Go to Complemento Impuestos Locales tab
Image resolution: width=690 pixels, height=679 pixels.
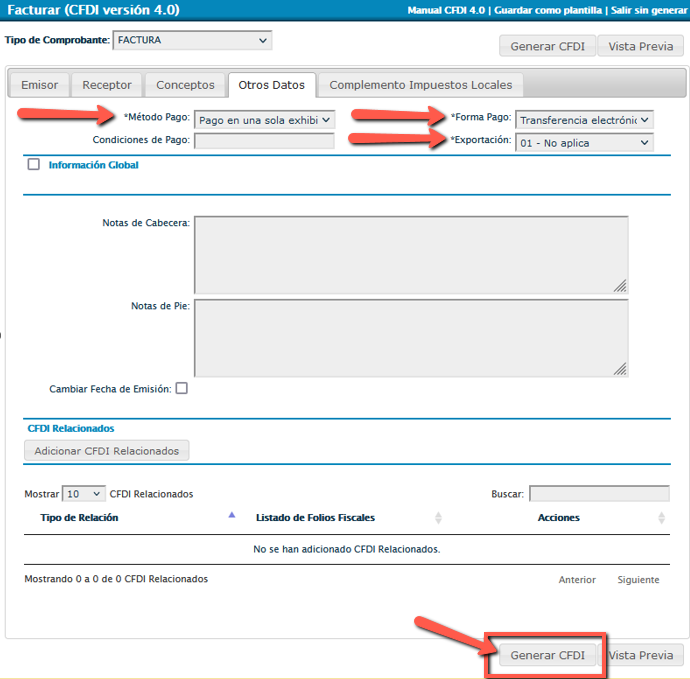pyautogui.click(x=420, y=85)
